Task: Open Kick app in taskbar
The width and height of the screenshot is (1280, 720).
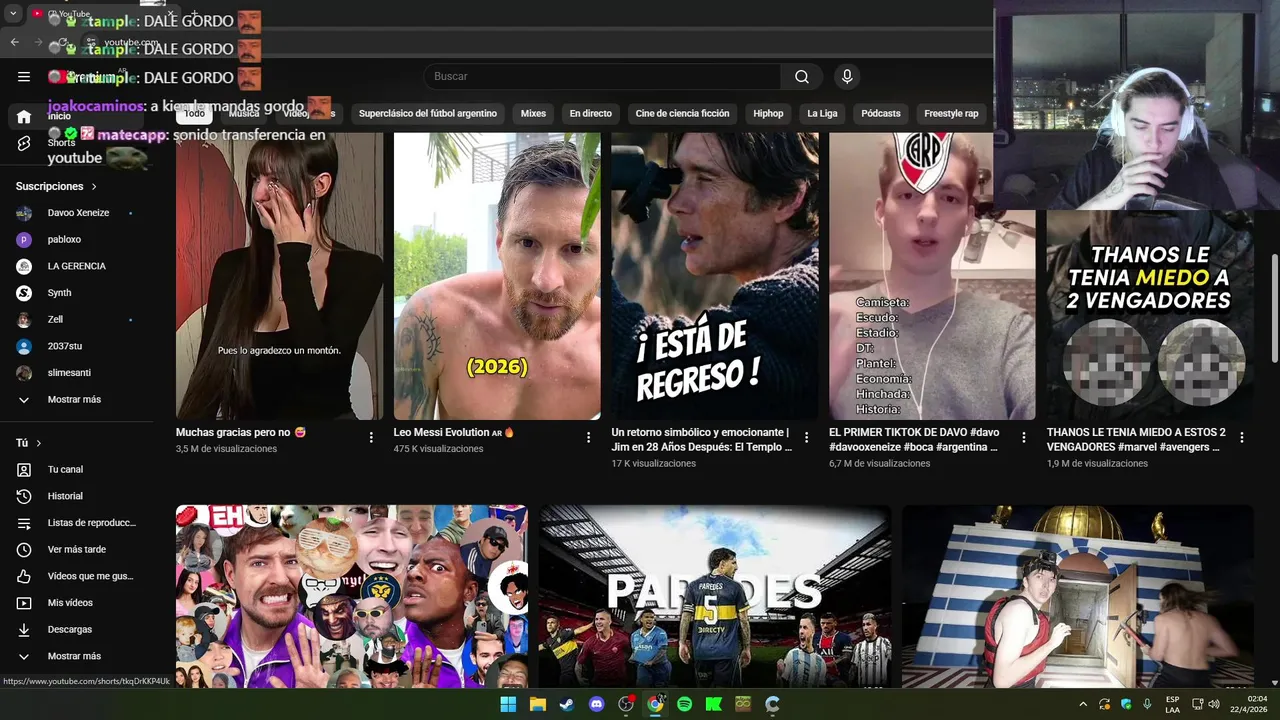Action: 714,704
